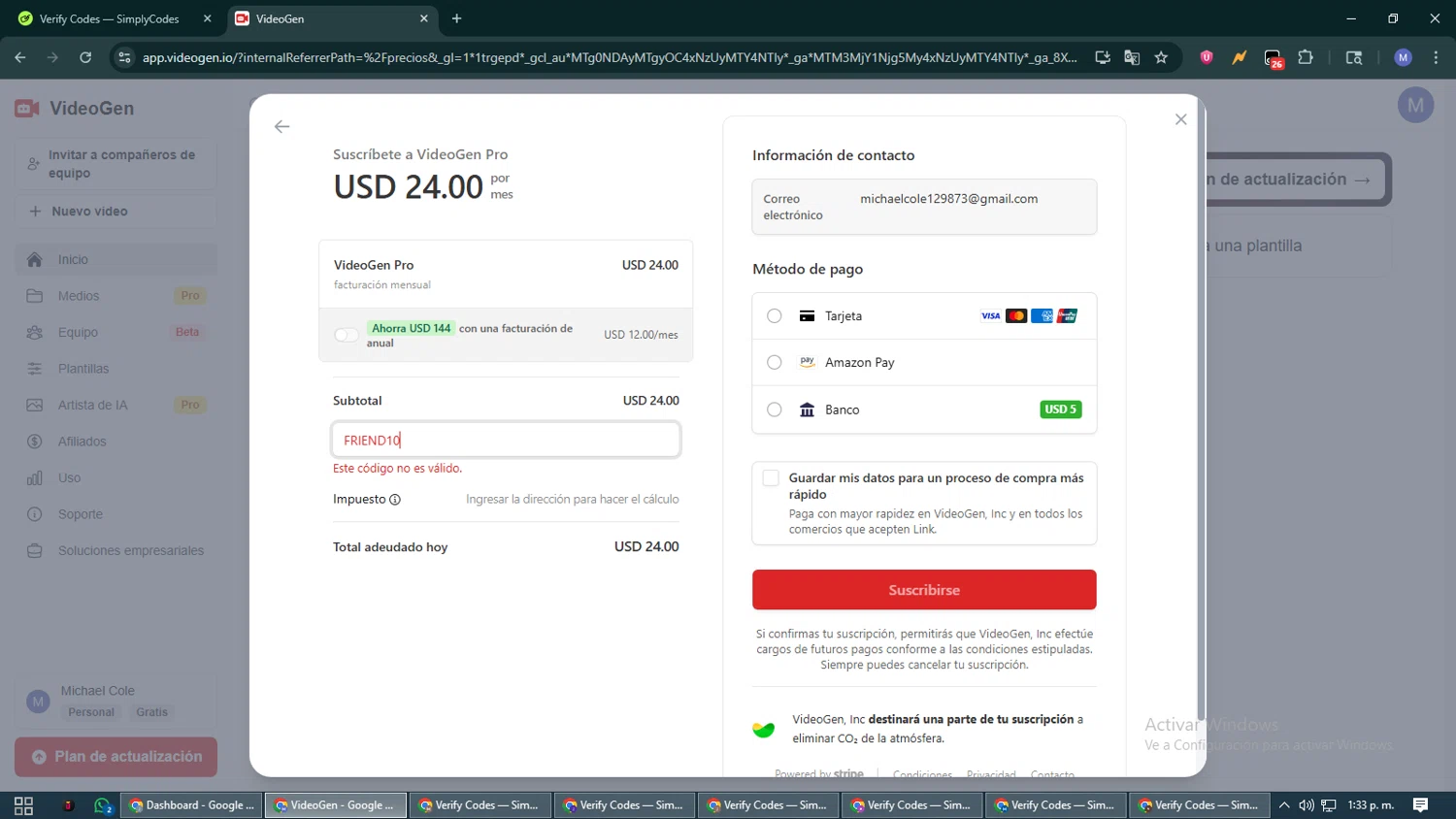Click the taskbar volume icon
This screenshot has width=1456, height=819.
click(x=1307, y=805)
